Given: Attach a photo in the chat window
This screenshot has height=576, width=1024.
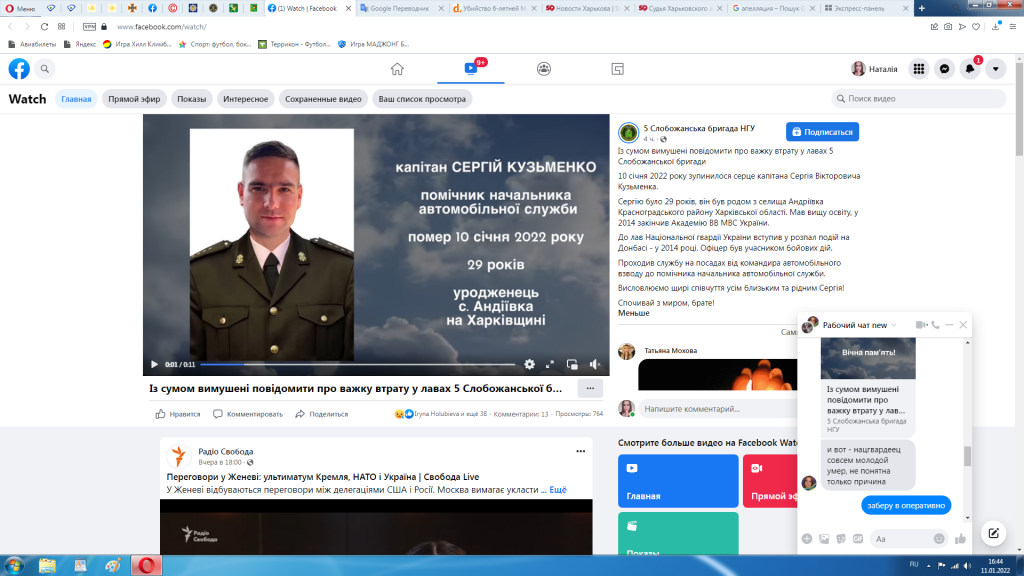Looking at the screenshot, I should pyautogui.click(x=824, y=539).
